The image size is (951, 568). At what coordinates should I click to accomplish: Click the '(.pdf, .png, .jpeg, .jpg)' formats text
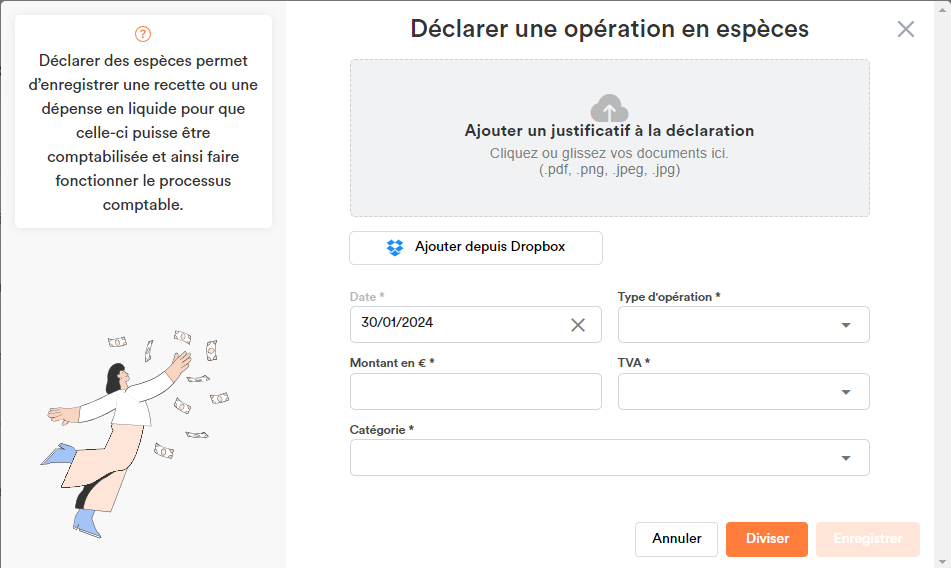tap(610, 170)
